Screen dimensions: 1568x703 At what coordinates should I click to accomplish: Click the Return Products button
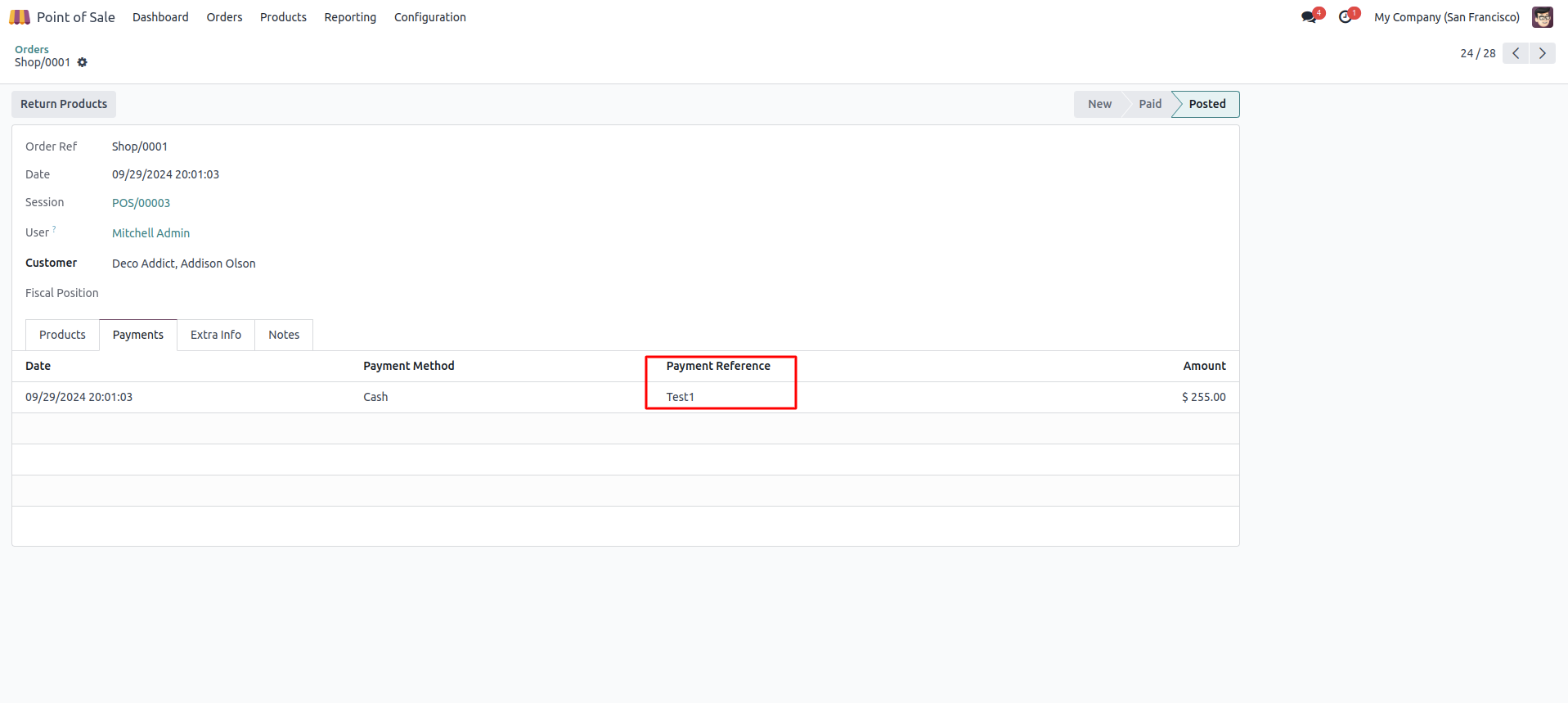(x=64, y=104)
